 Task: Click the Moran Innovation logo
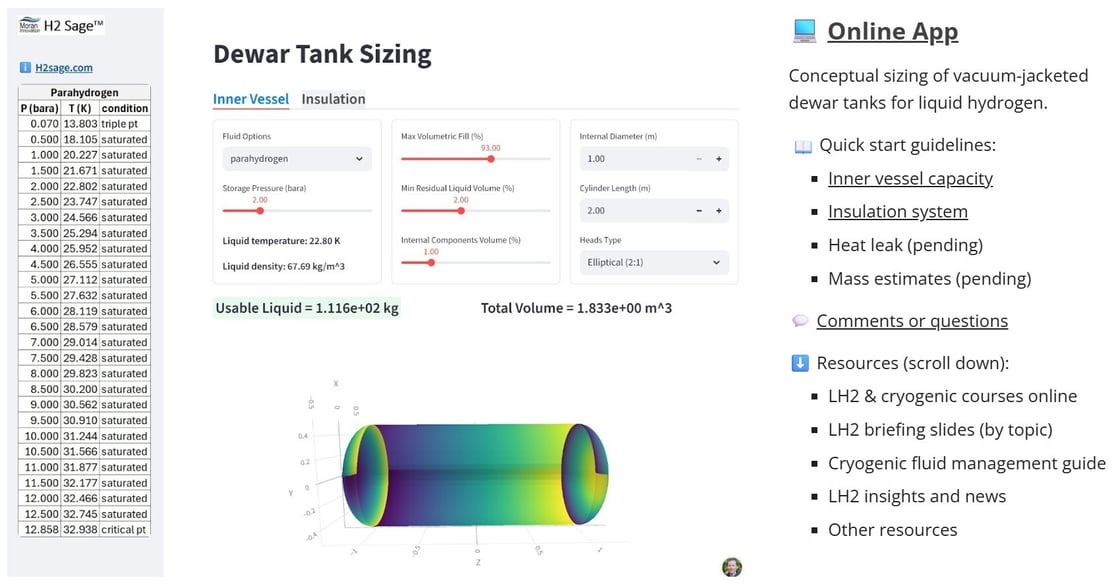tap(29, 24)
